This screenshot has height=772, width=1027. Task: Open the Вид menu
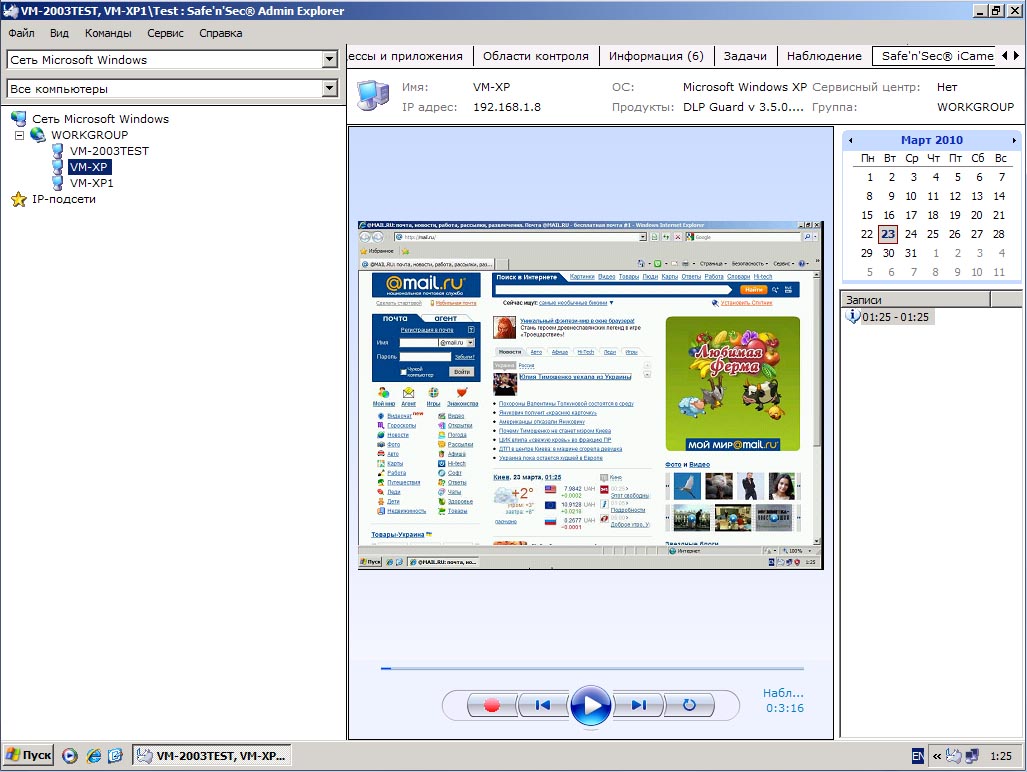pos(59,33)
